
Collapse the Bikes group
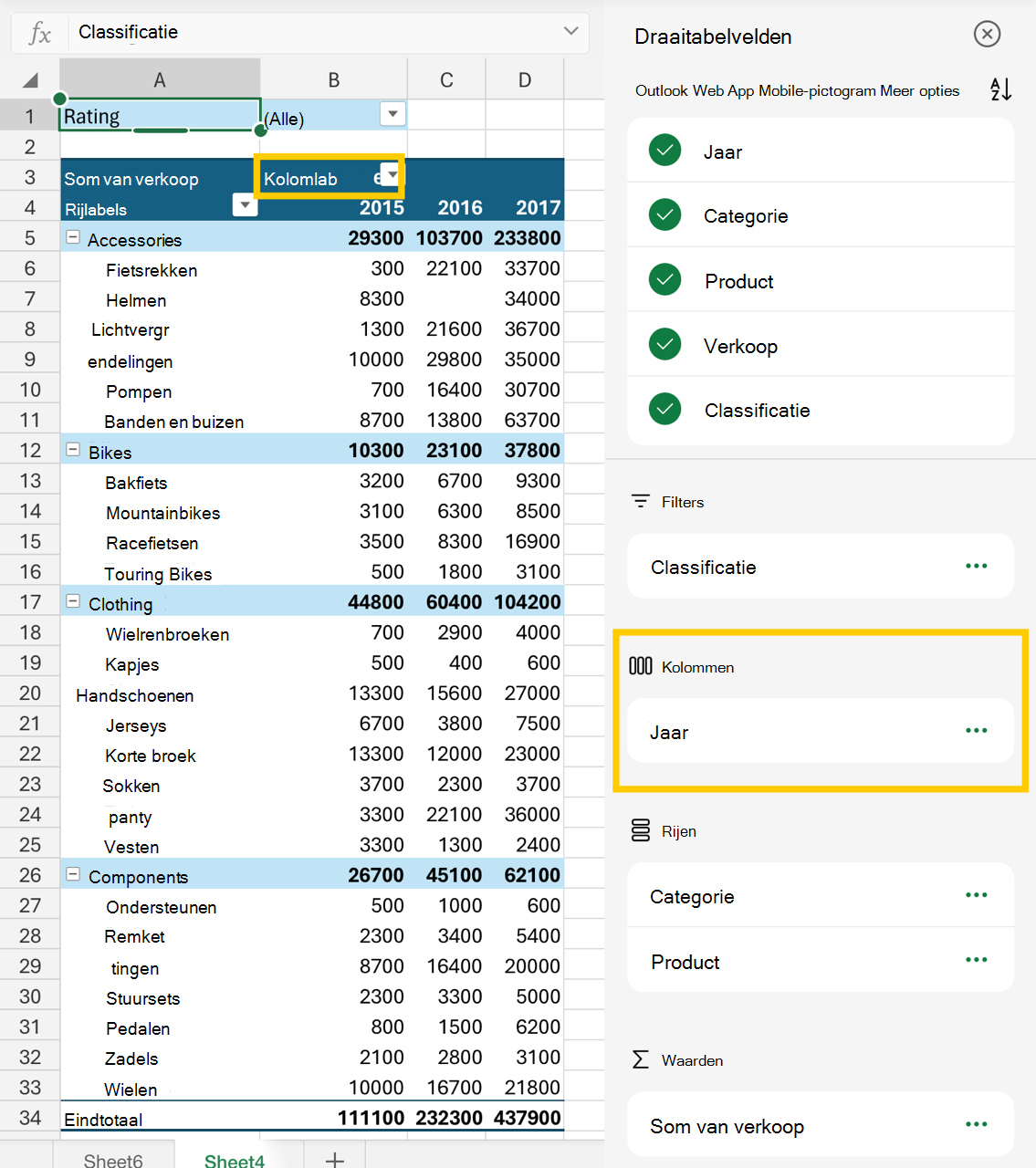coord(73,450)
